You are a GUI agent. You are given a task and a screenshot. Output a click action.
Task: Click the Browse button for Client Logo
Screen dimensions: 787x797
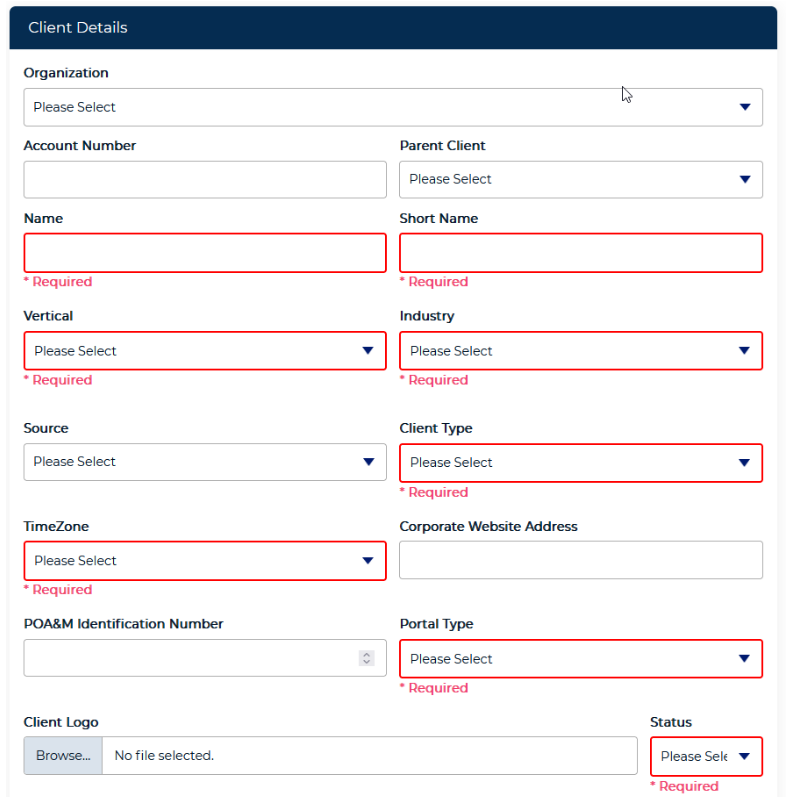pyautogui.click(x=63, y=756)
